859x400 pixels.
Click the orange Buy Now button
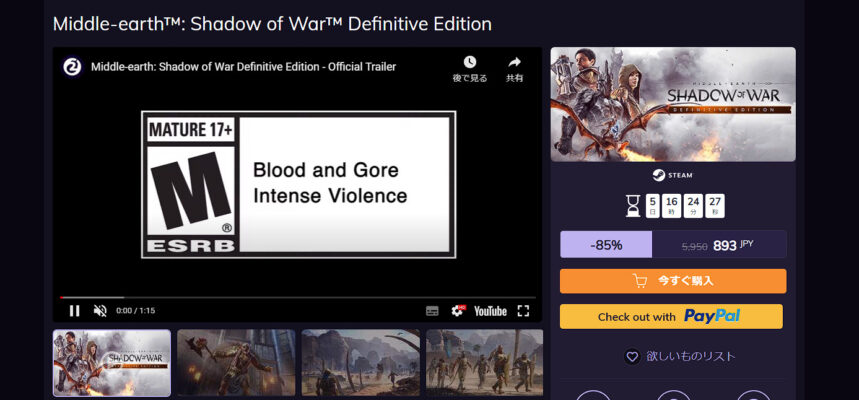[x=673, y=281]
